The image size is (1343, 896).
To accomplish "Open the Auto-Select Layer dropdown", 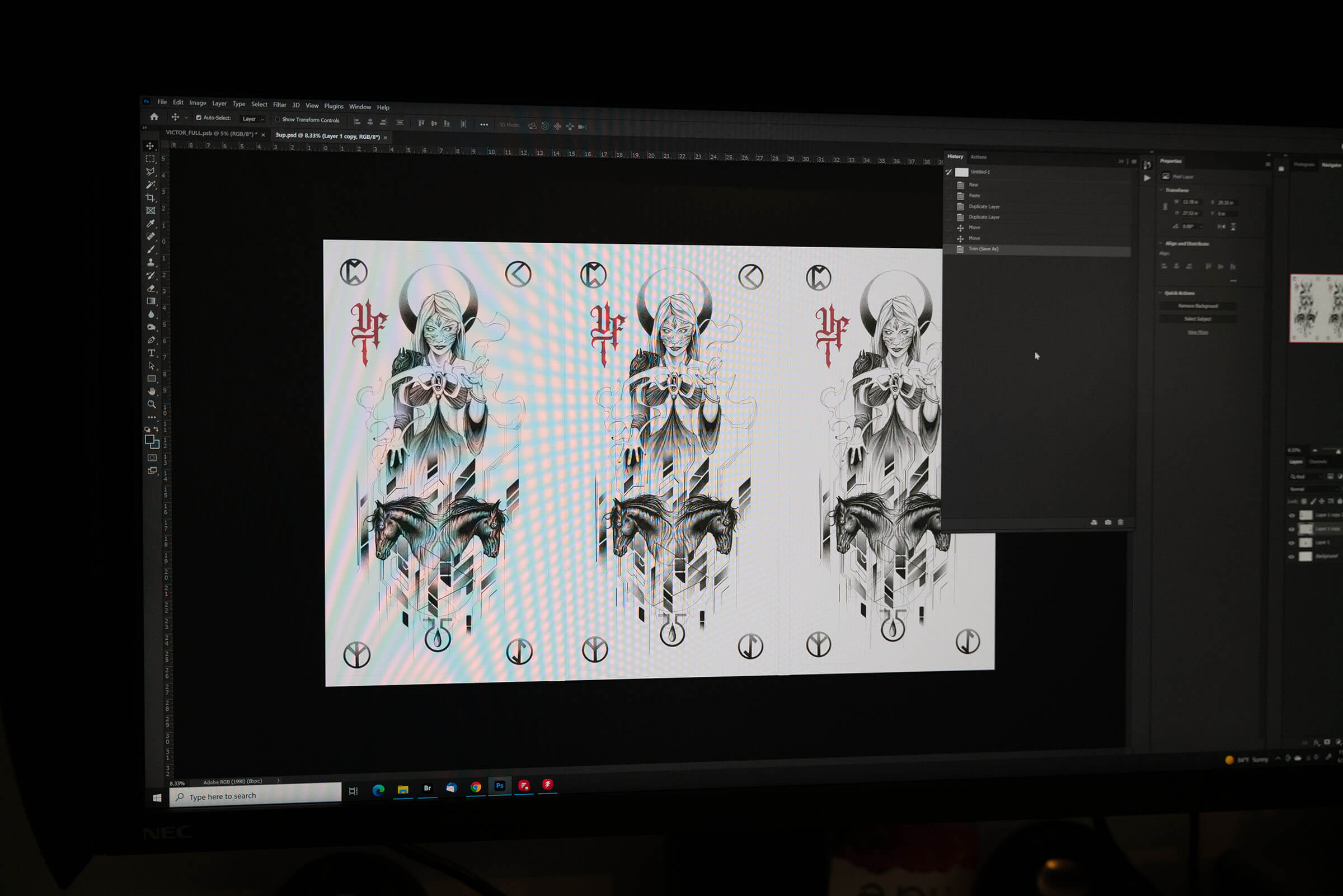I will click(x=253, y=119).
